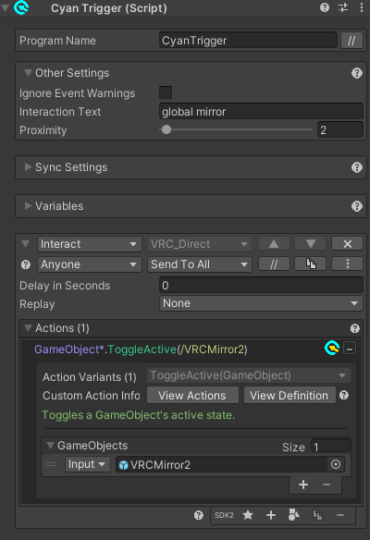This screenshot has height=540, width=370.
Task: Open the Send To All broadcast dropdown
Action: pyautogui.click(x=199, y=264)
